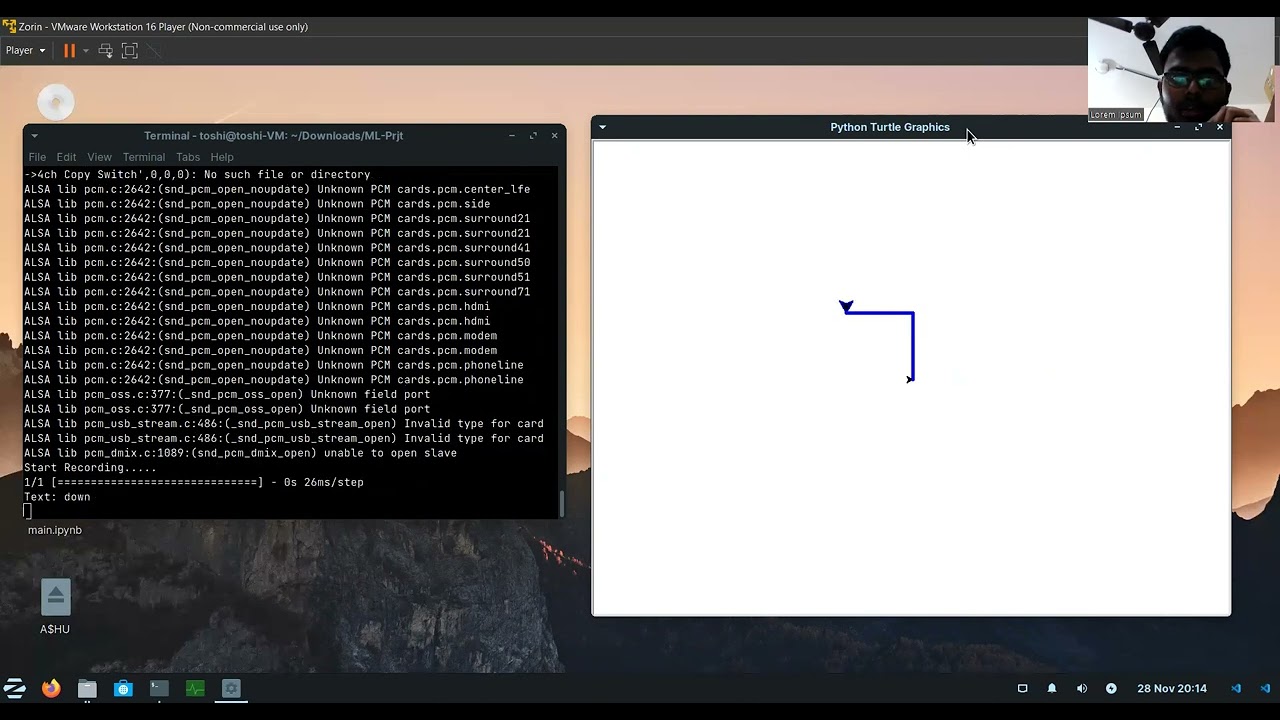
Task: Open the View menu in Terminal
Action: pyautogui.click(x=99, y=157)
